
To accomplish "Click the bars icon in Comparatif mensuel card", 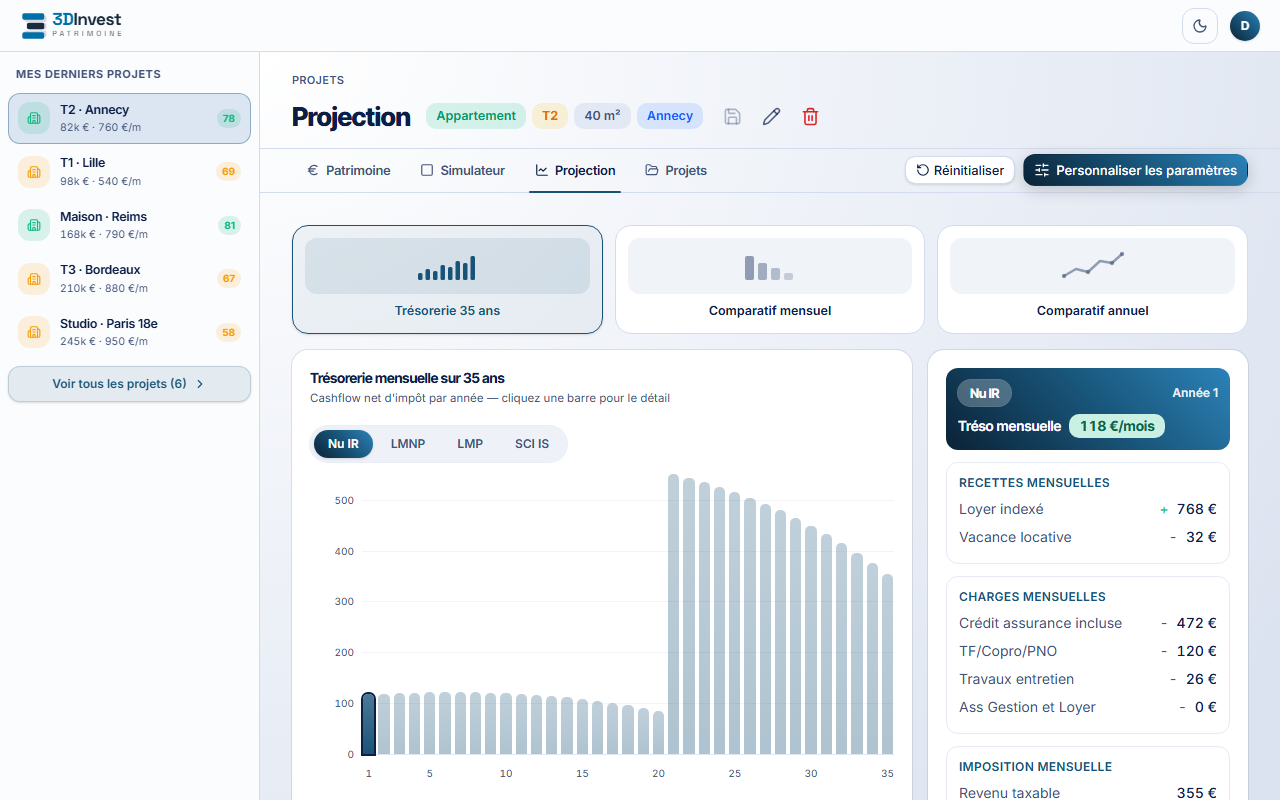I will (769, 268).
